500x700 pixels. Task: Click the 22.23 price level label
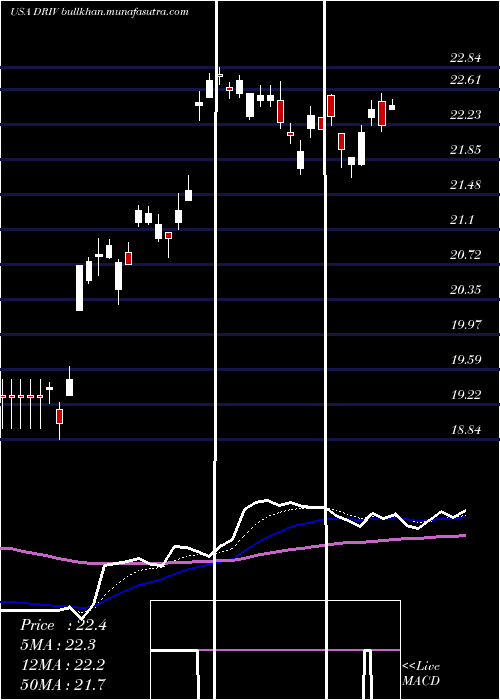click(466, 115)
